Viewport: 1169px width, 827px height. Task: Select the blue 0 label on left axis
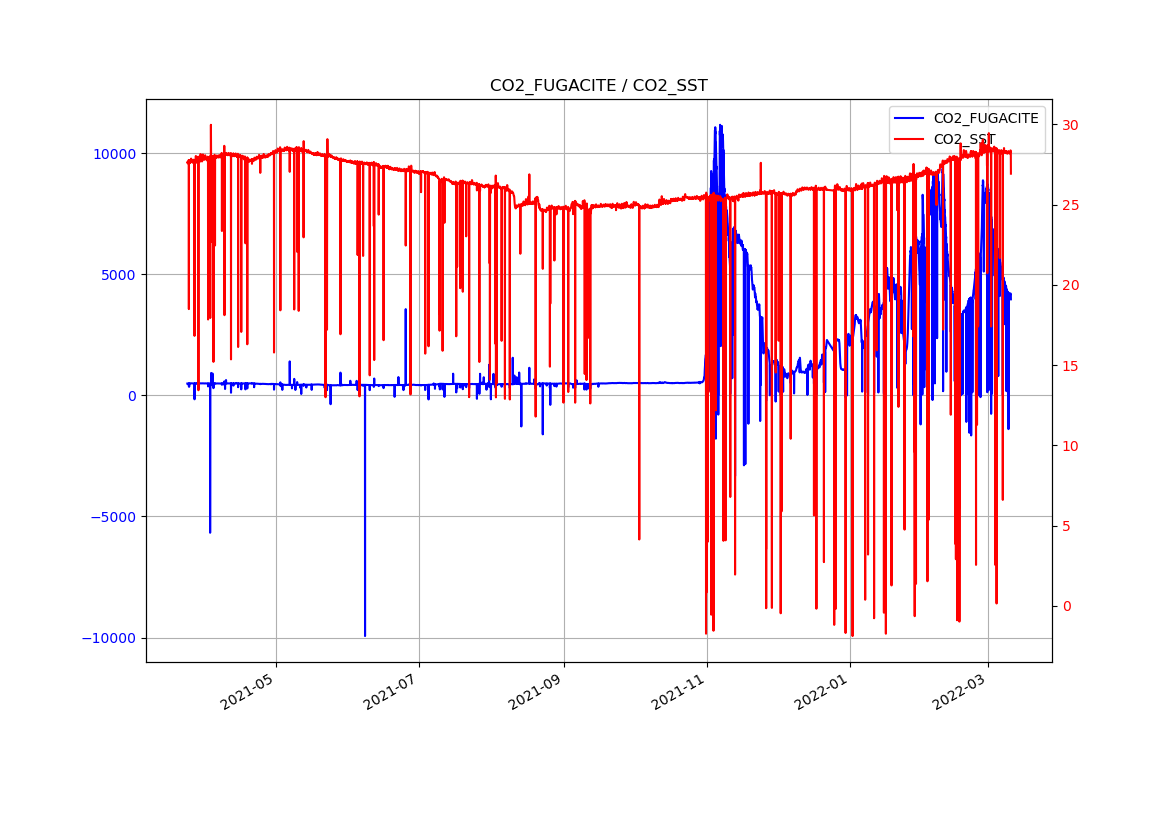click(x=133, y=396)
